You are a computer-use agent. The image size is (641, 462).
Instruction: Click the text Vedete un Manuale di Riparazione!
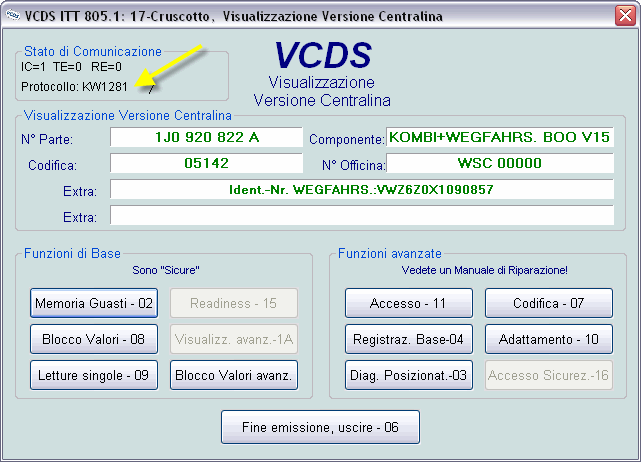[x=484, y=270]
